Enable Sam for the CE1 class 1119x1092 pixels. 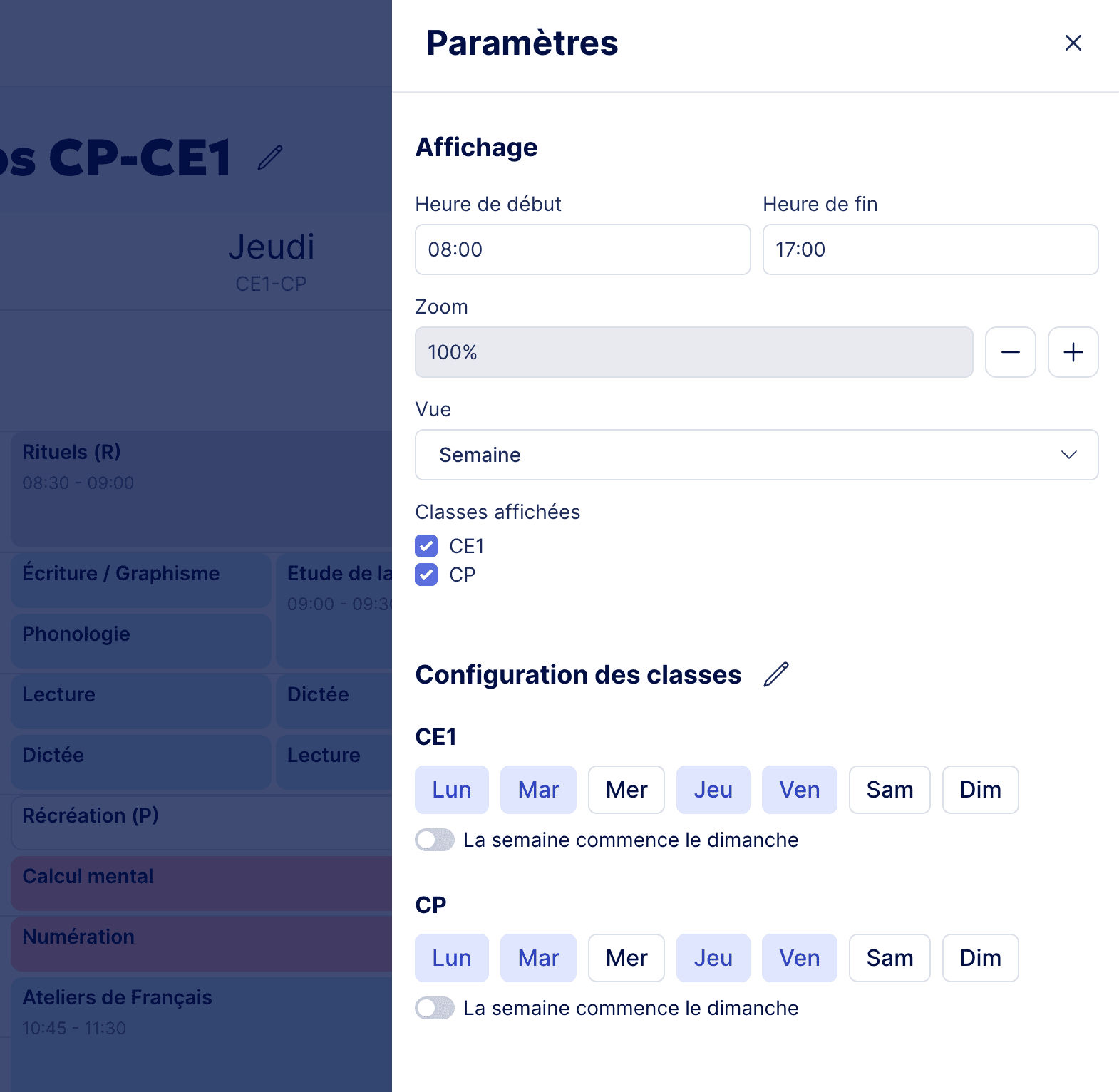(x=889, y=790)
